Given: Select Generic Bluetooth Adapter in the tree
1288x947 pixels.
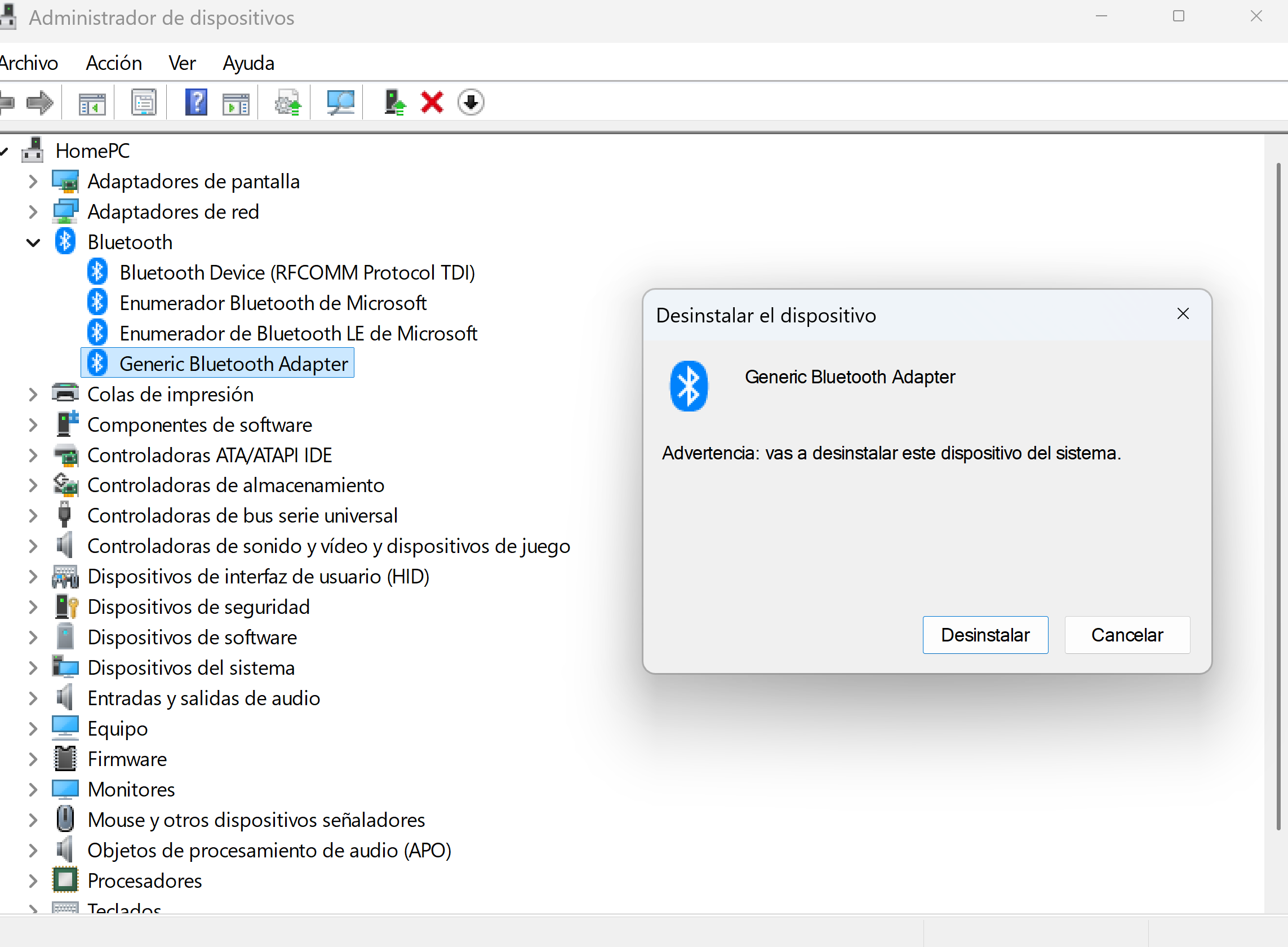Looking at the screenshot, I should [x=217, y=364].
